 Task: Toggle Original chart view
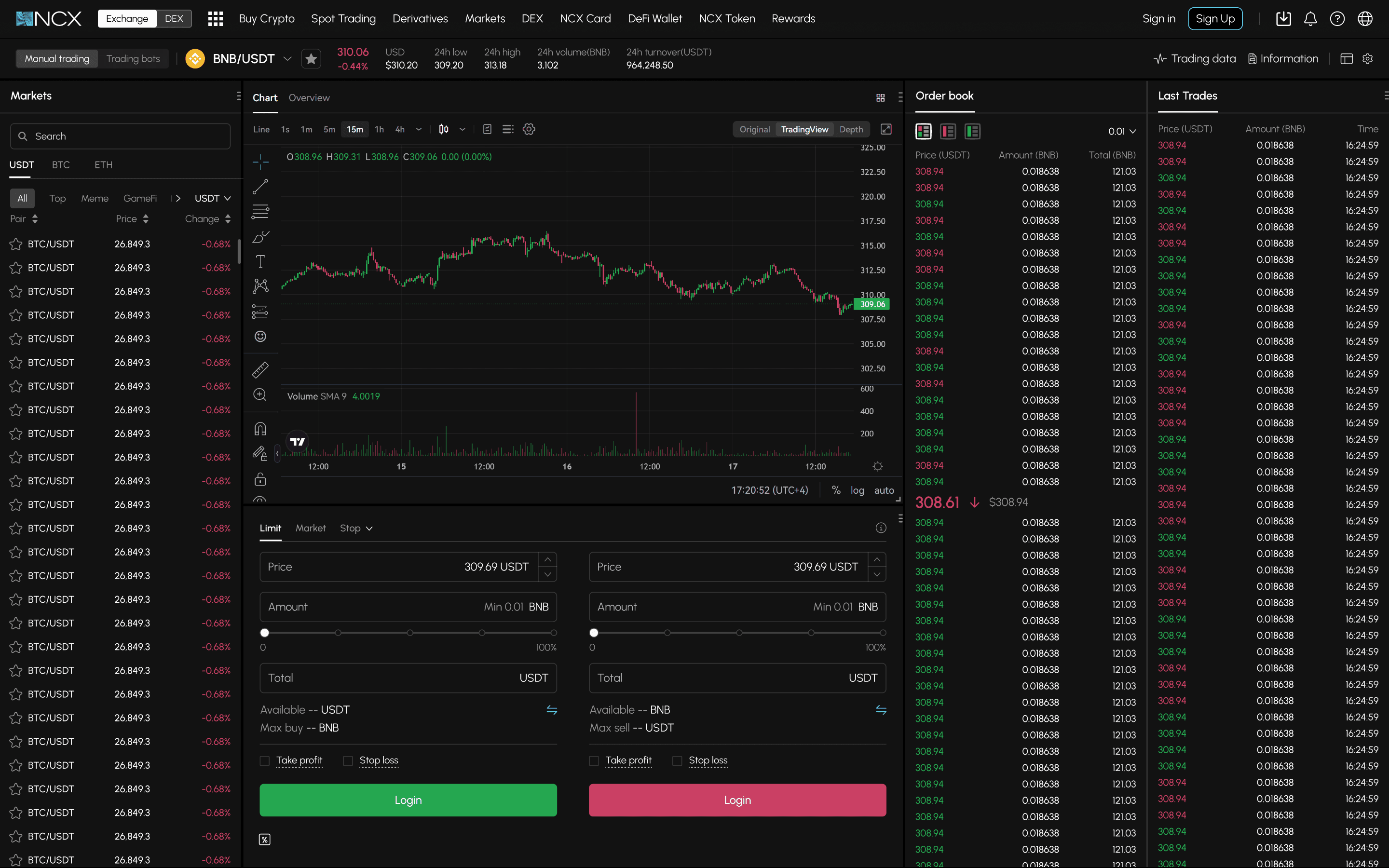754,129
